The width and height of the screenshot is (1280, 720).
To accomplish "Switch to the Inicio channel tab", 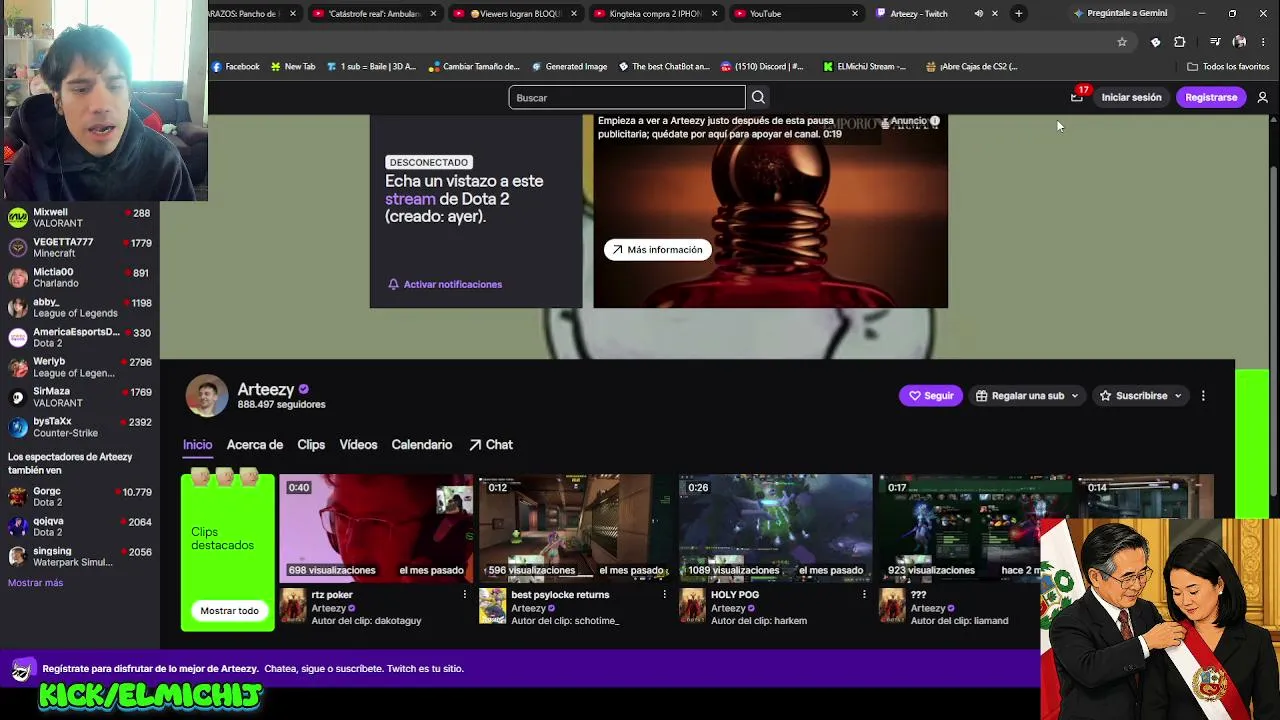I will 197,445.
